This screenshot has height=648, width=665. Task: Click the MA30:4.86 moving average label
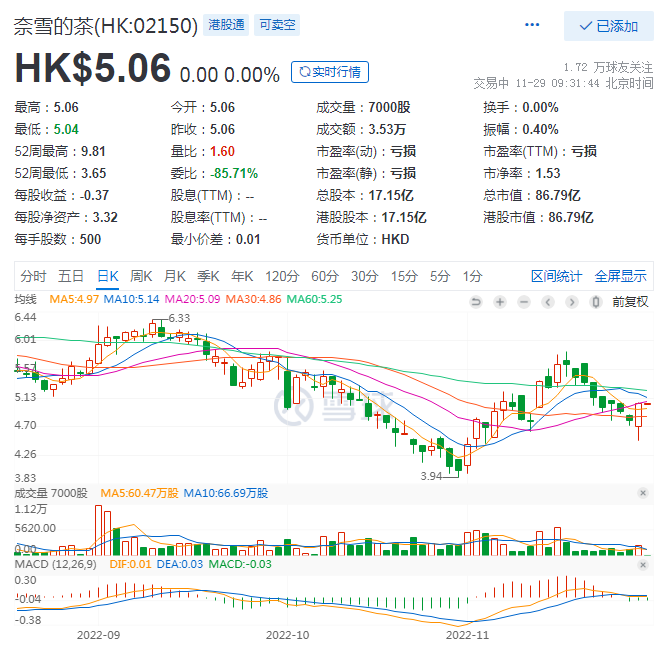tap(253, 299)
